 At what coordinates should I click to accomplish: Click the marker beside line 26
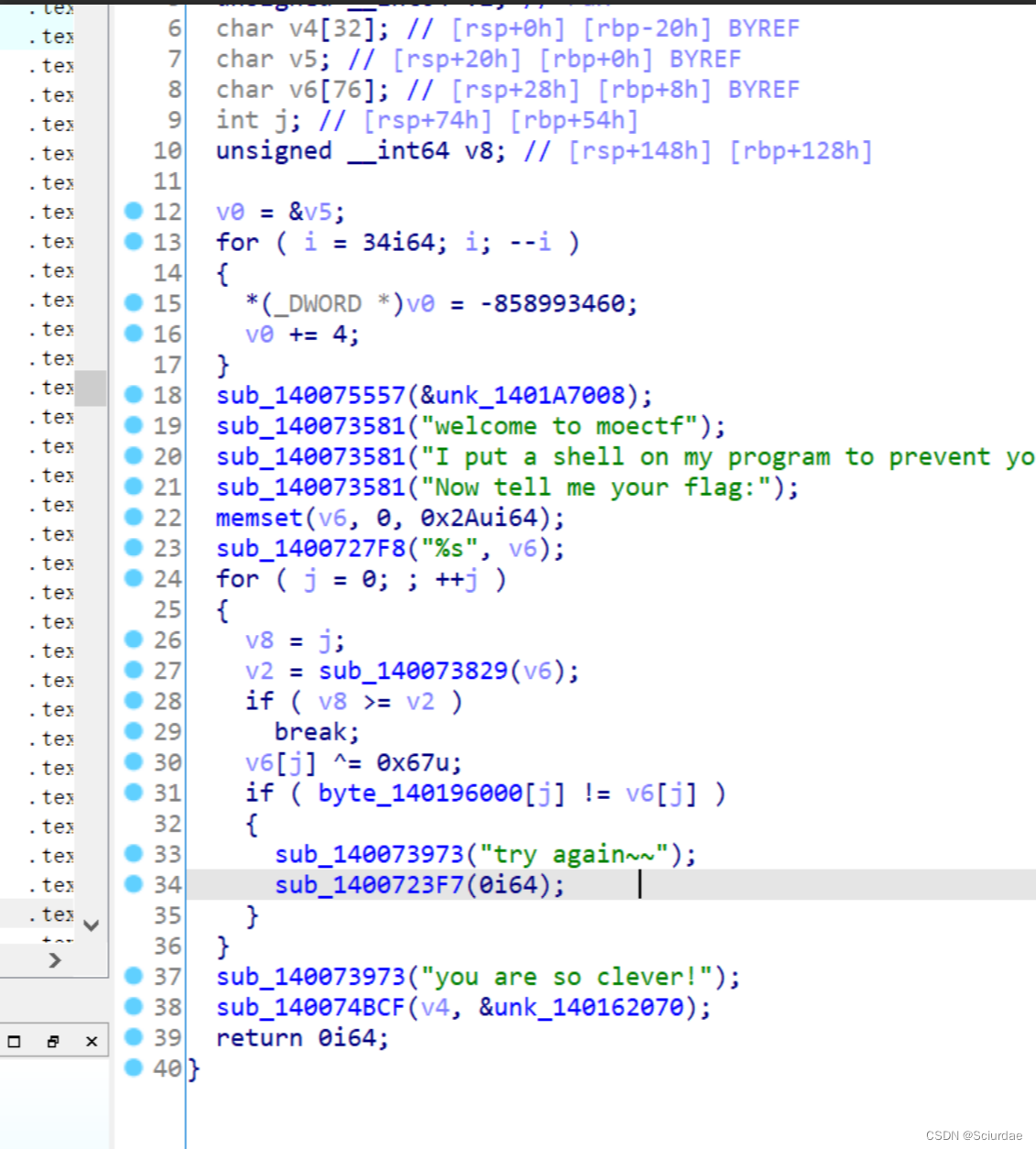[135, 640]
